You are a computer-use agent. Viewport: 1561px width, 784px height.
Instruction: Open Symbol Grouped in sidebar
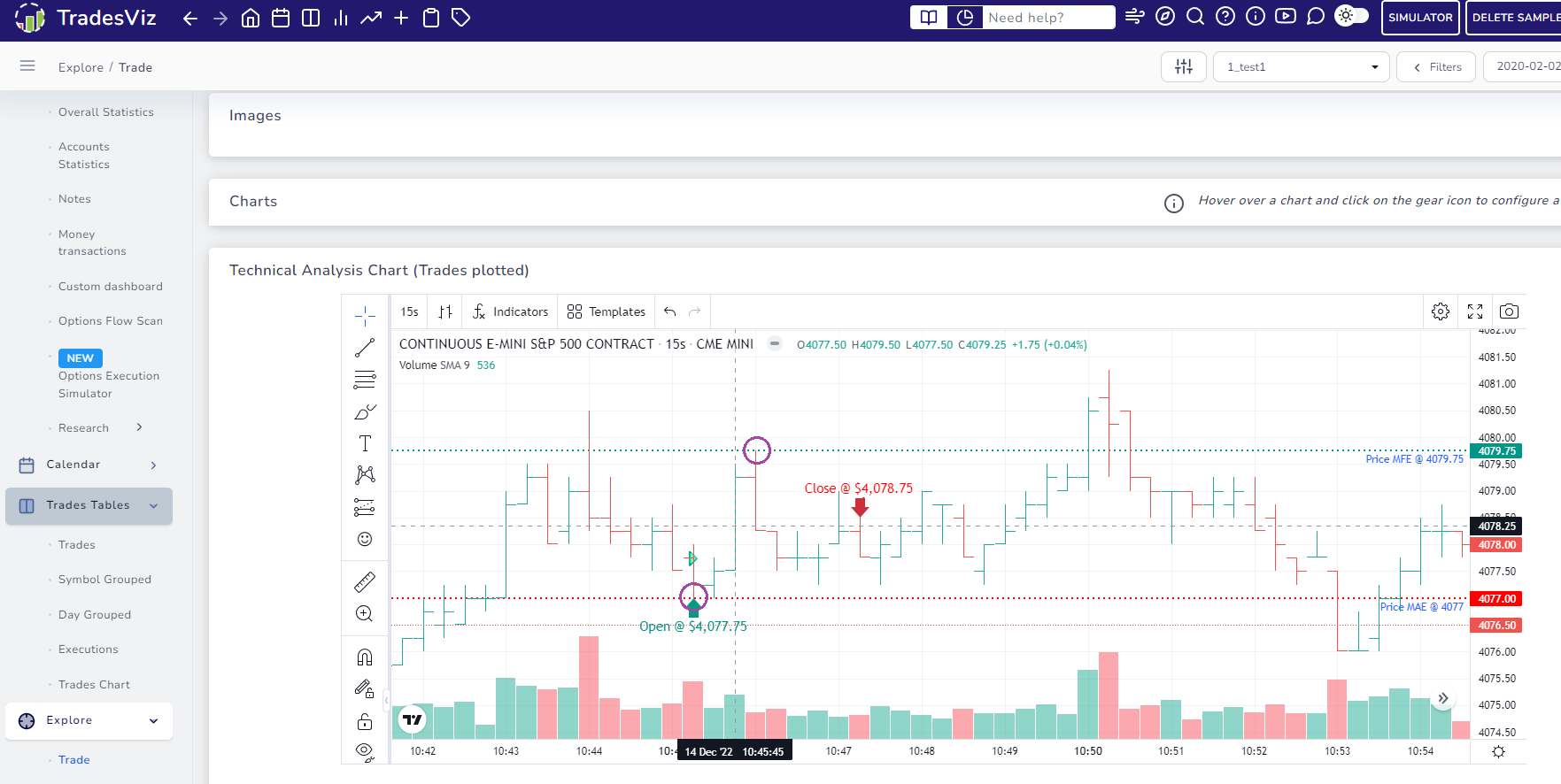click(104, 580)
